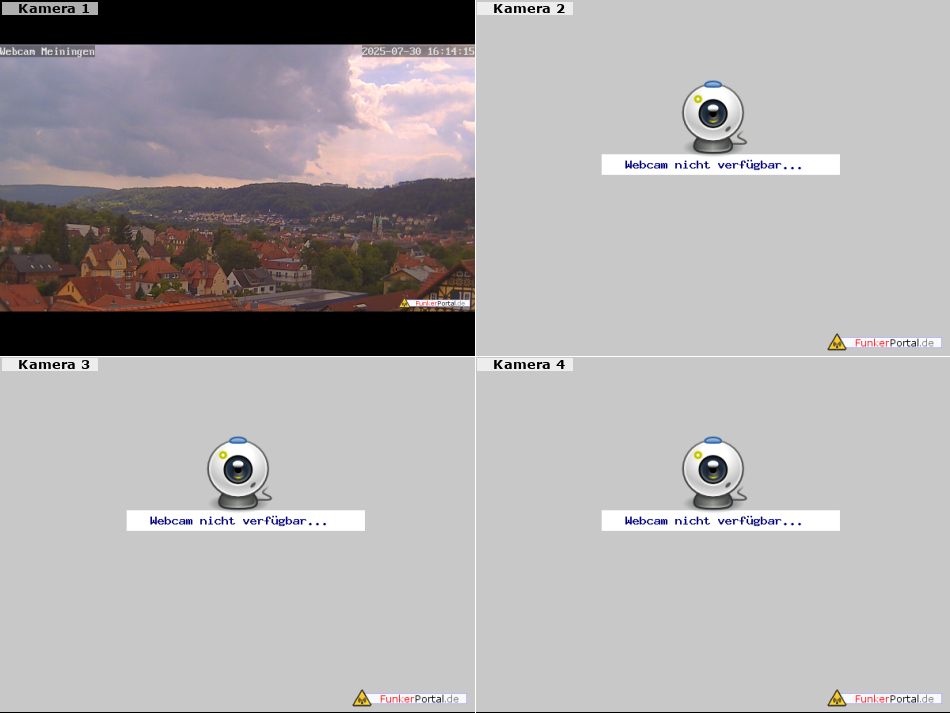Click the yellow hazard icon in Kamera 4

point(837,698)
